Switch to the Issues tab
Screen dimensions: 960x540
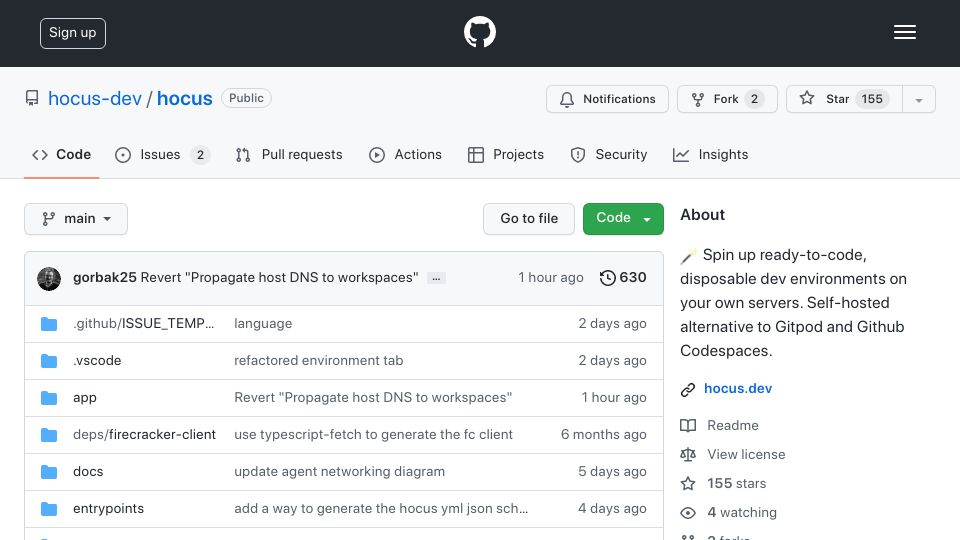tap(162, 155)
